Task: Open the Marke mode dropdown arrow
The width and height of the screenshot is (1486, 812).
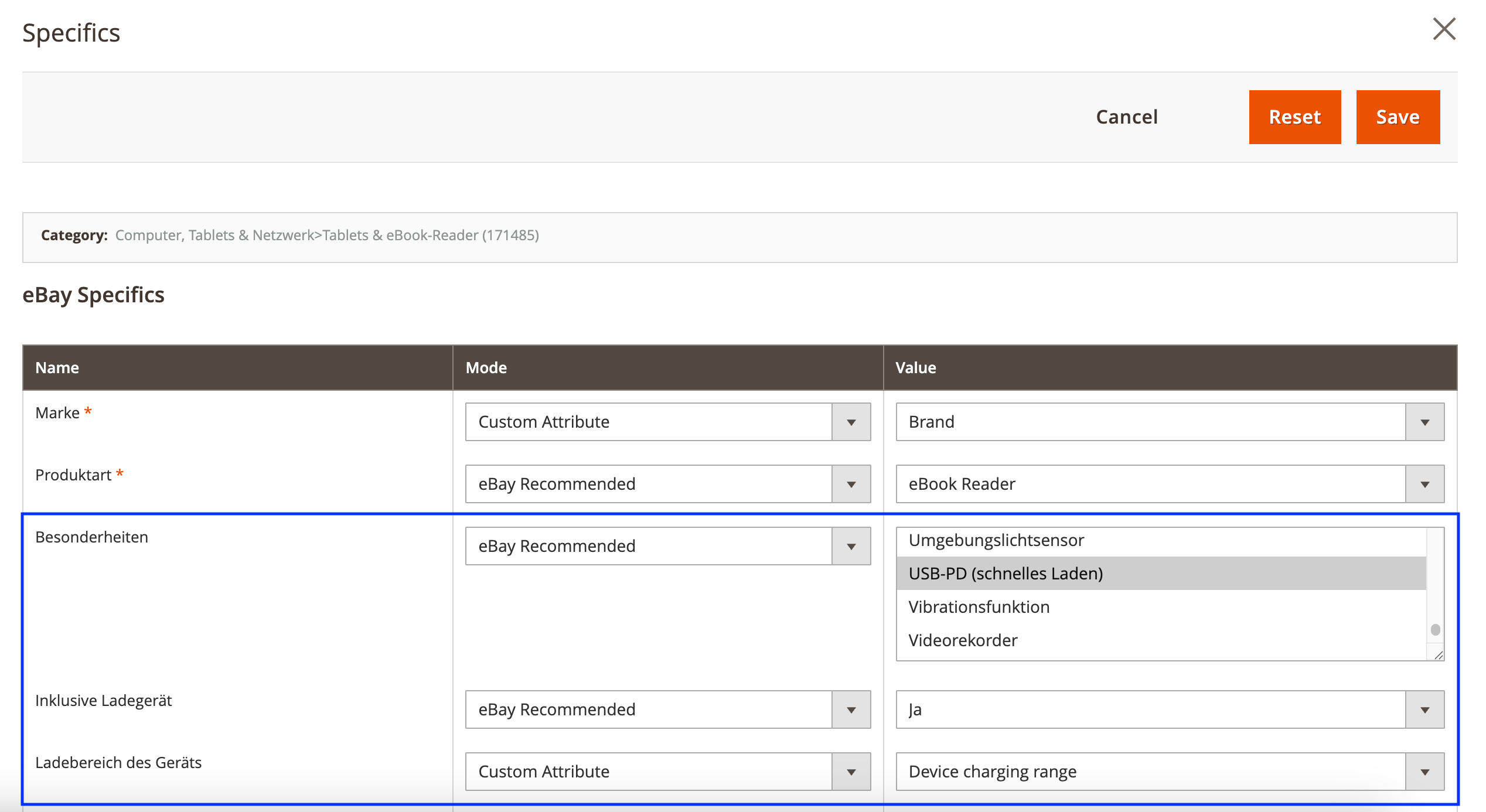Action: tap(851, 422)
